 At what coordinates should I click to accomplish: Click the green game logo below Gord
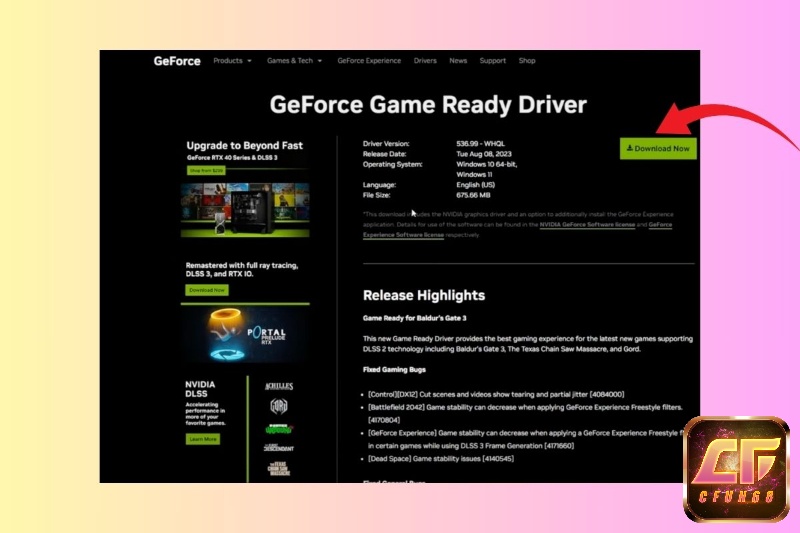(279, 429)
